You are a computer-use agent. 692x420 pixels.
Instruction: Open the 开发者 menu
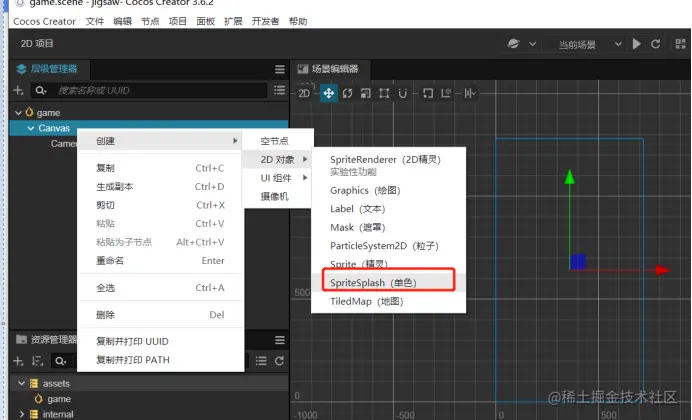[265, 21]
